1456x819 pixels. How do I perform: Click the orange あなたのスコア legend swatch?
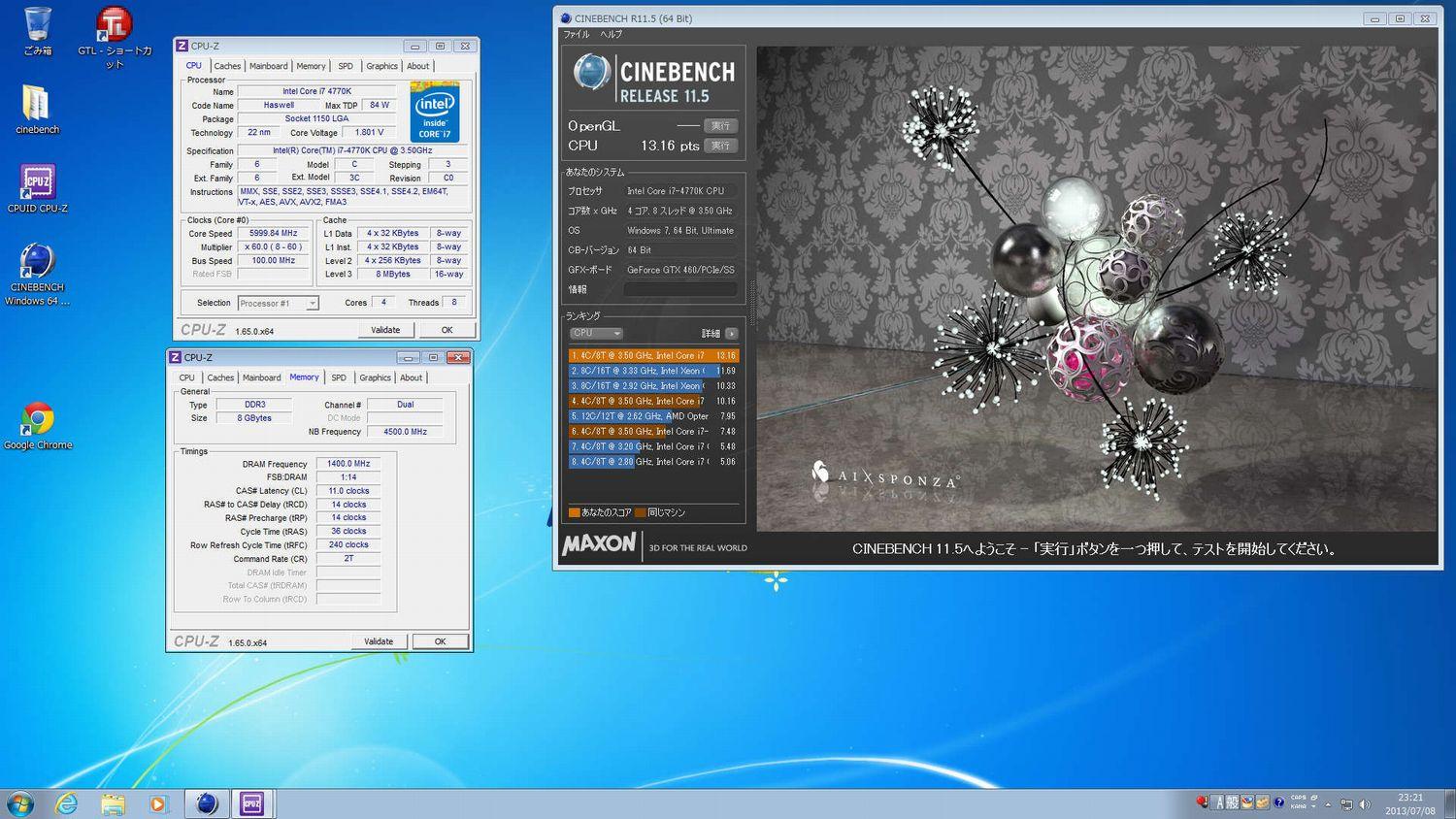[x=574, y=512]
